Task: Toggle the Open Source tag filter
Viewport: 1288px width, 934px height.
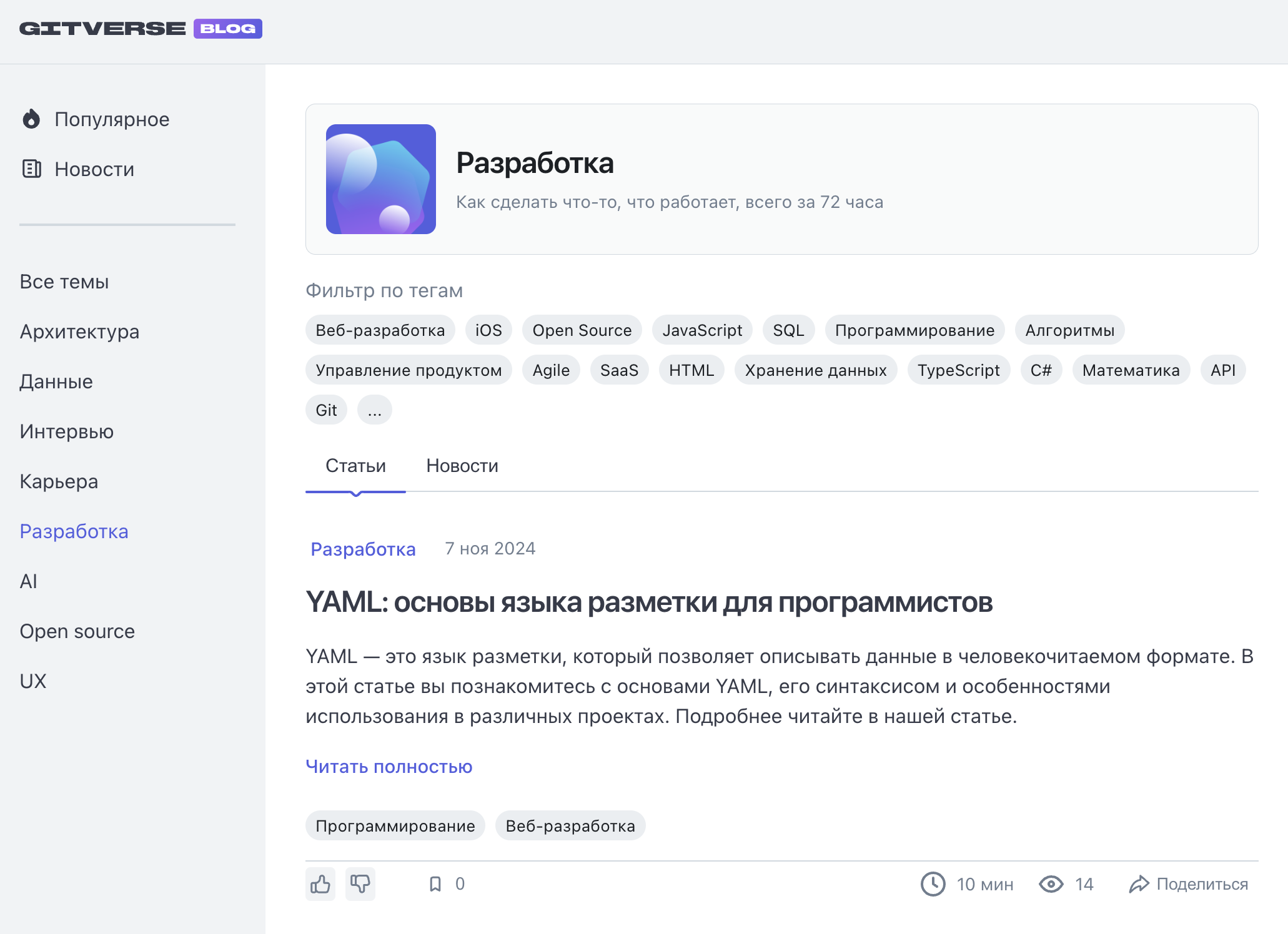Action: click(x=582, y=330)
